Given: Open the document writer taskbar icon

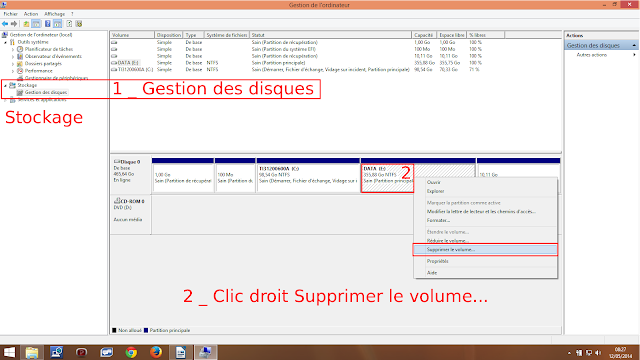Looking at the screenshot, I should [180, 352].
